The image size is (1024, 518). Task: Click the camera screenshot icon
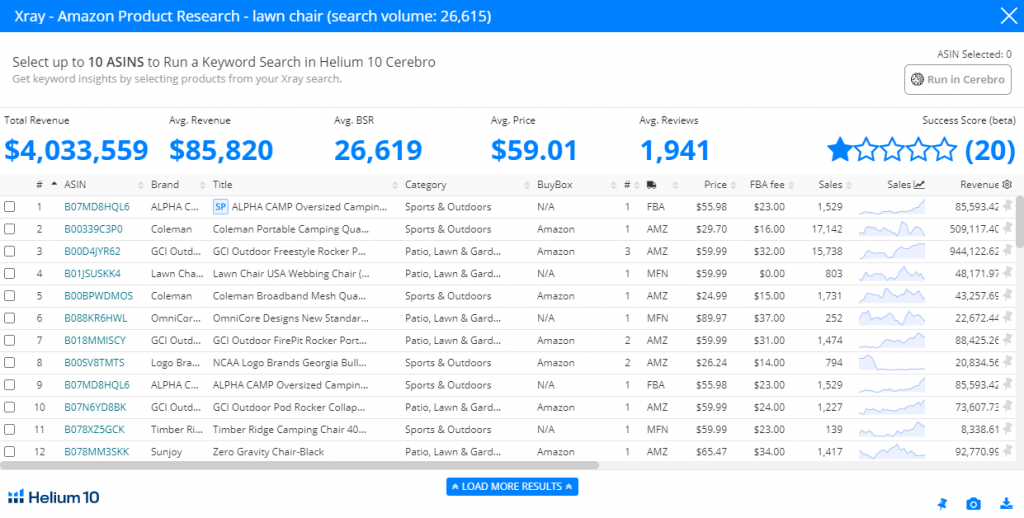pyautogui.click(x=973, y=504)
